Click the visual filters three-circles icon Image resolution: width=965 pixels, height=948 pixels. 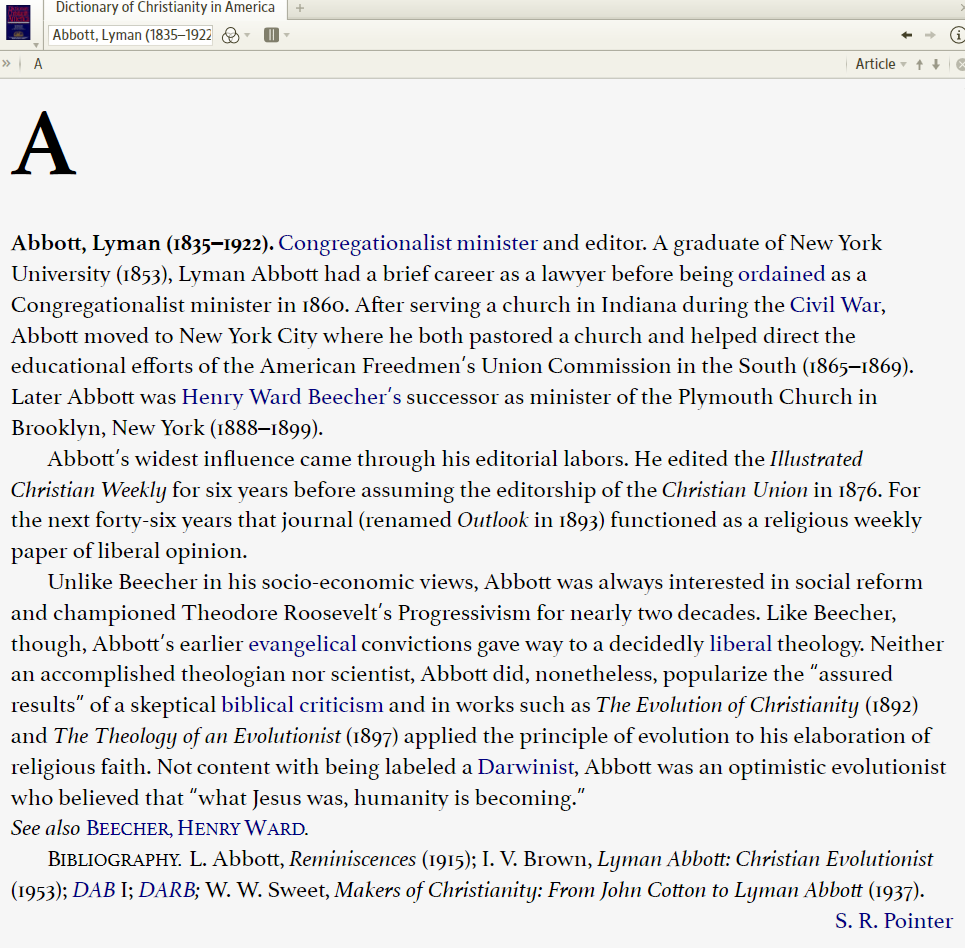point(230,35)
